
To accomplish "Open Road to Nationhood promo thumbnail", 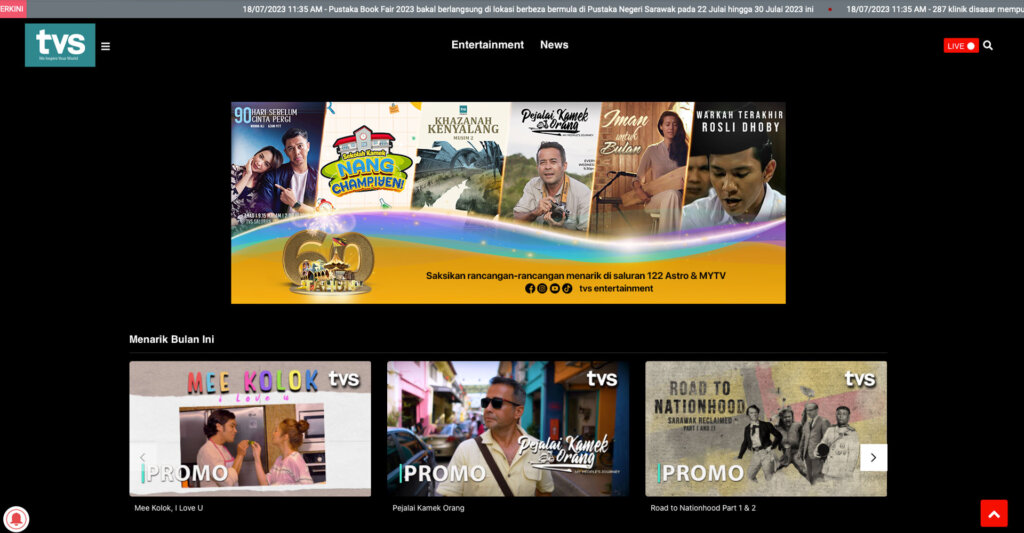I will (766, 428).
